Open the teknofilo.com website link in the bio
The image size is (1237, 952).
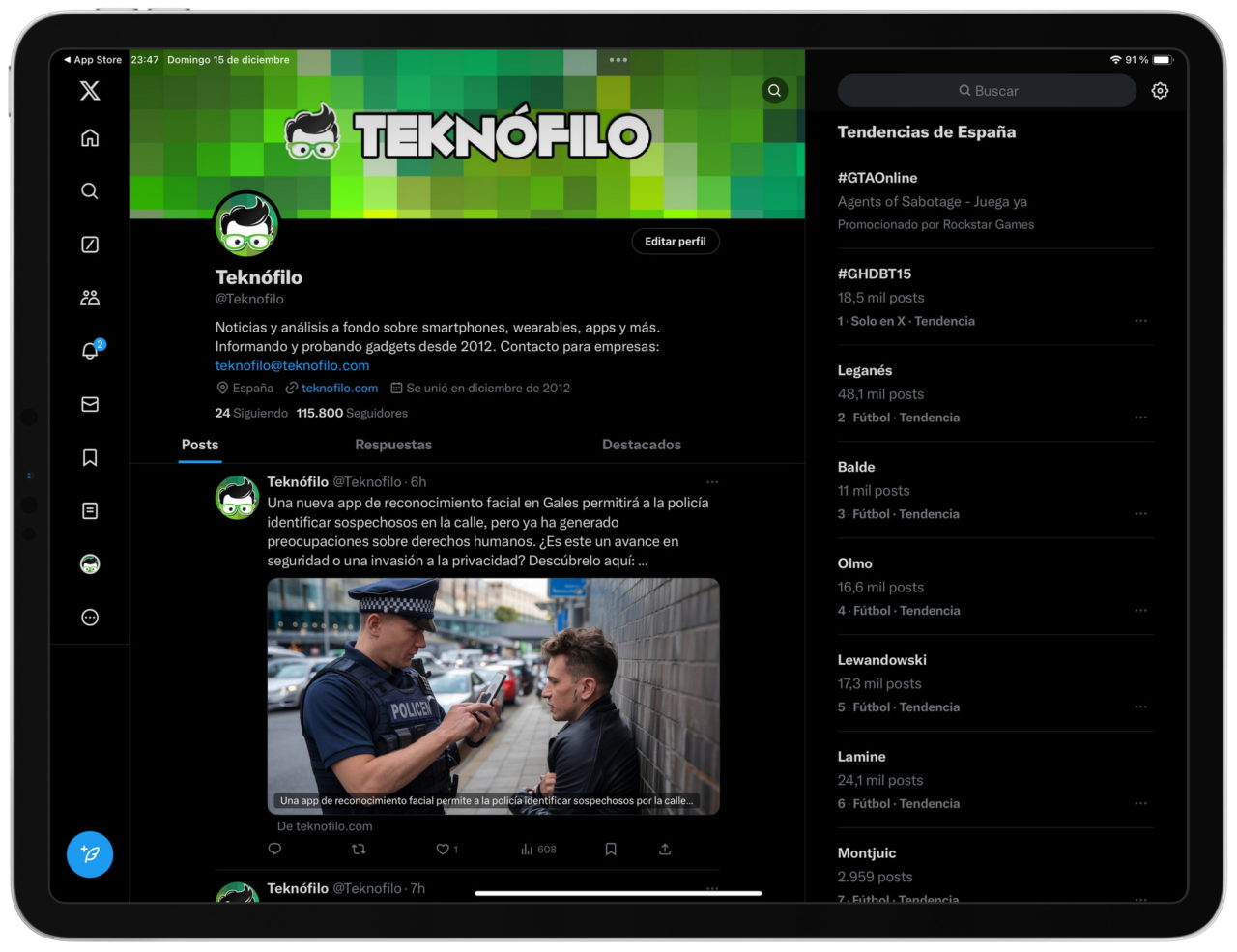tap(339, 388)
